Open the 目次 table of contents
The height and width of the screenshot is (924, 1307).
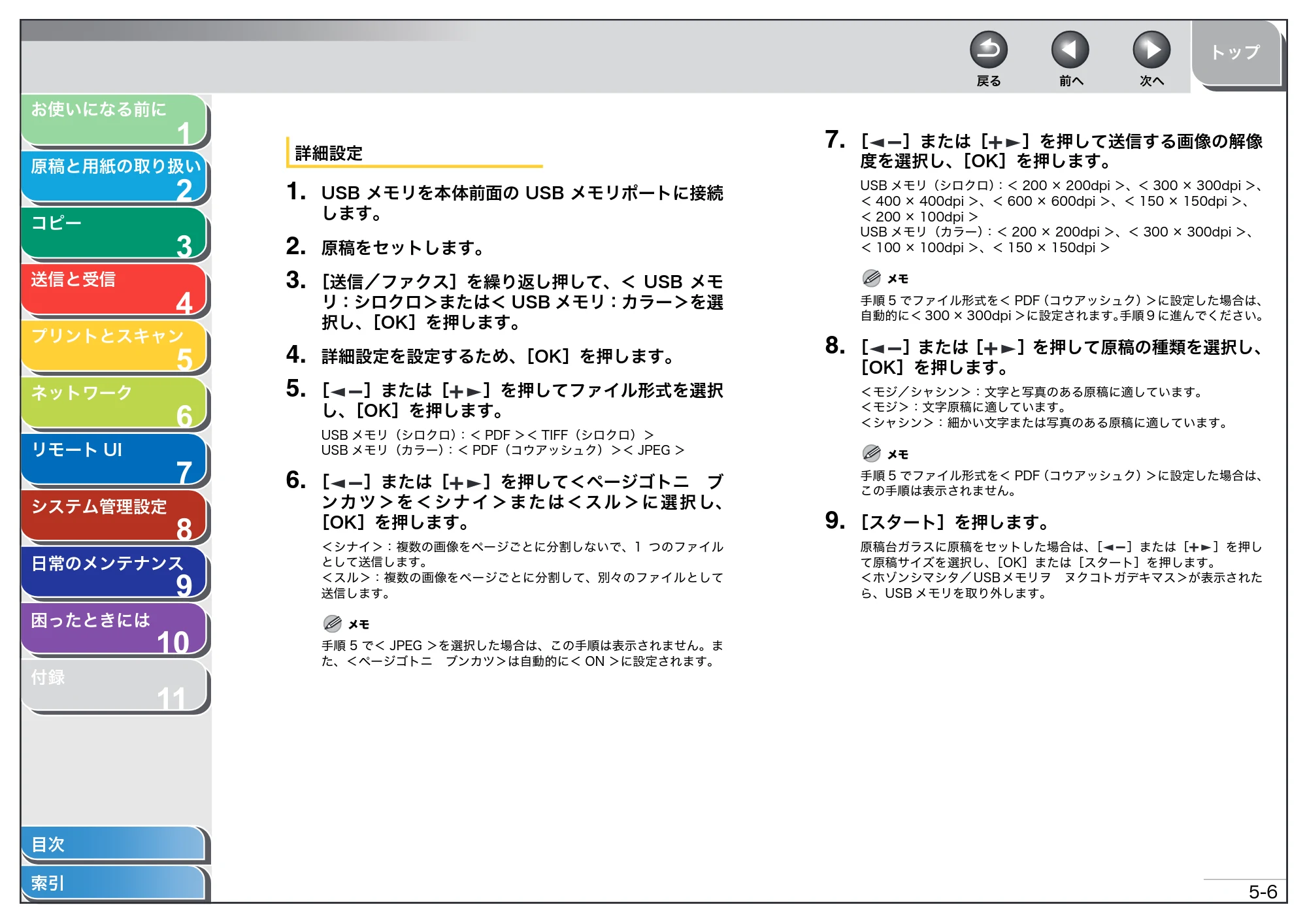pos(113,844)
